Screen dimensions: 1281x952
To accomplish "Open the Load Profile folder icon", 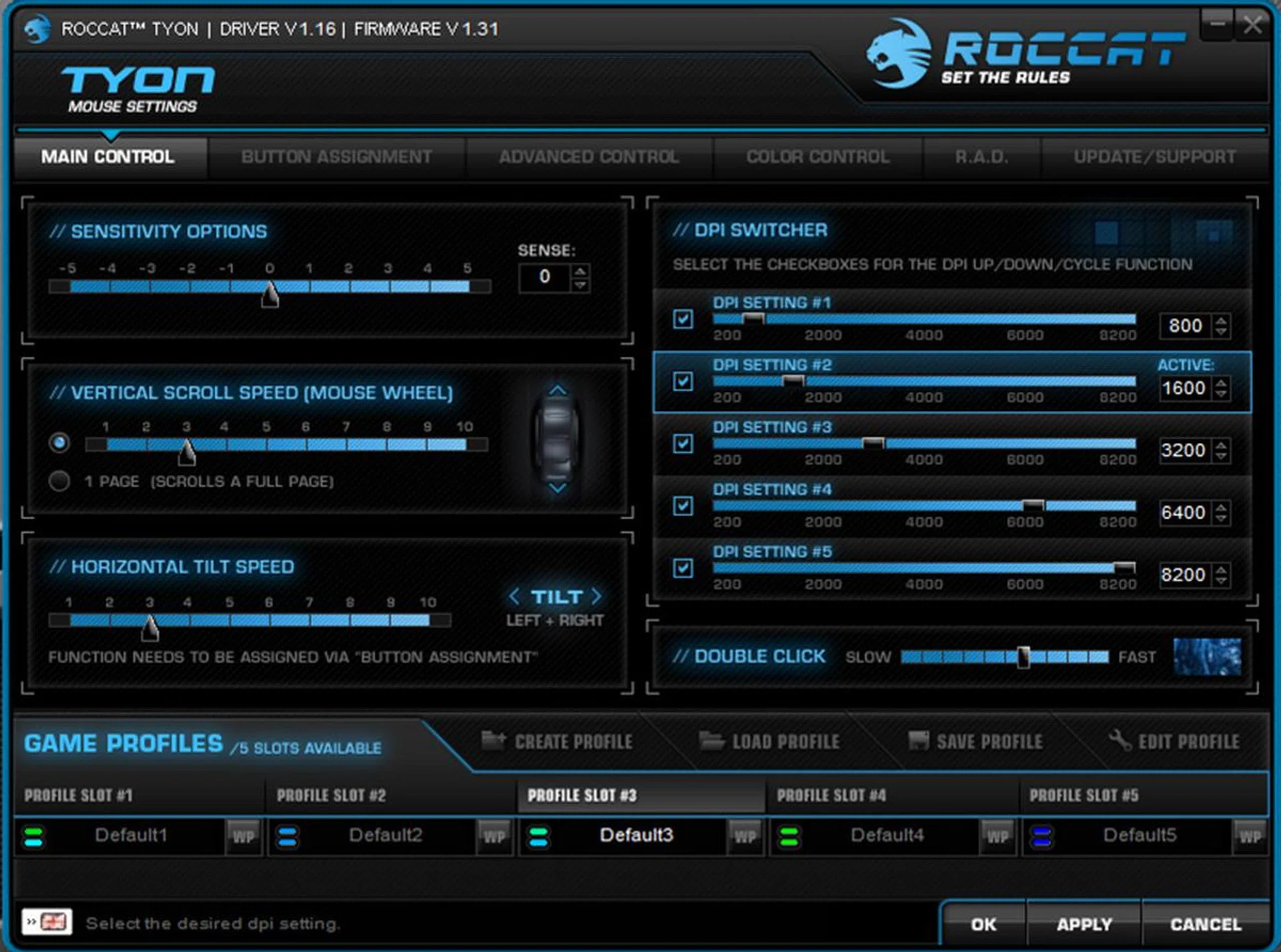I will [x=713, y=741].
